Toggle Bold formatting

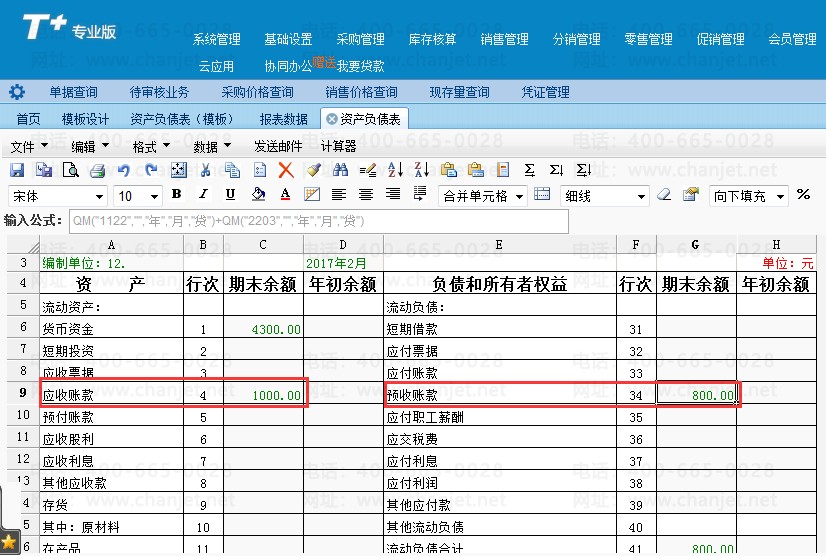[177, 195]
